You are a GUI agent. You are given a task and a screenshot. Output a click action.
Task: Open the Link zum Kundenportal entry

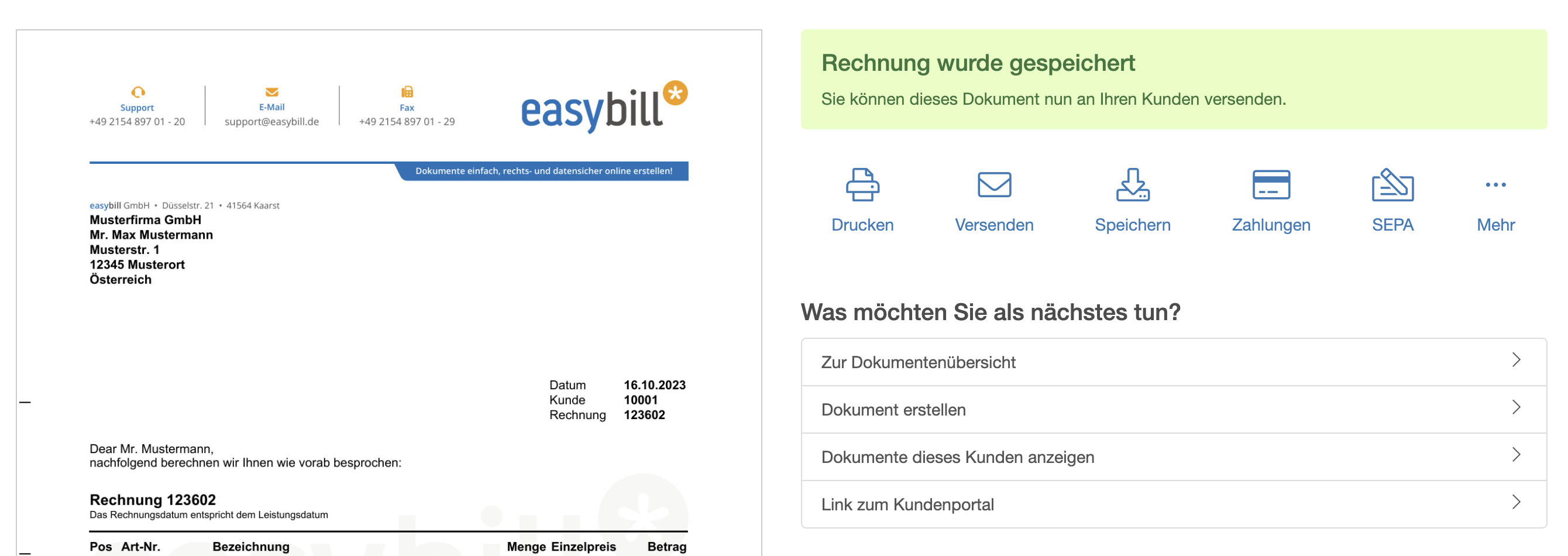(x=907, y=504)
